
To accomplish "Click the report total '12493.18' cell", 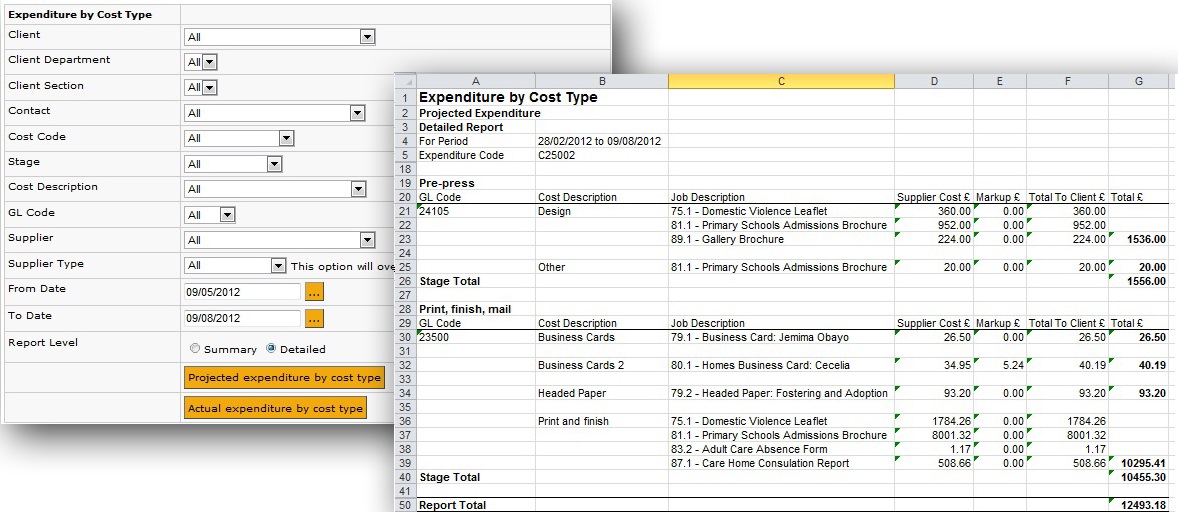I will tap(1139, 505).
